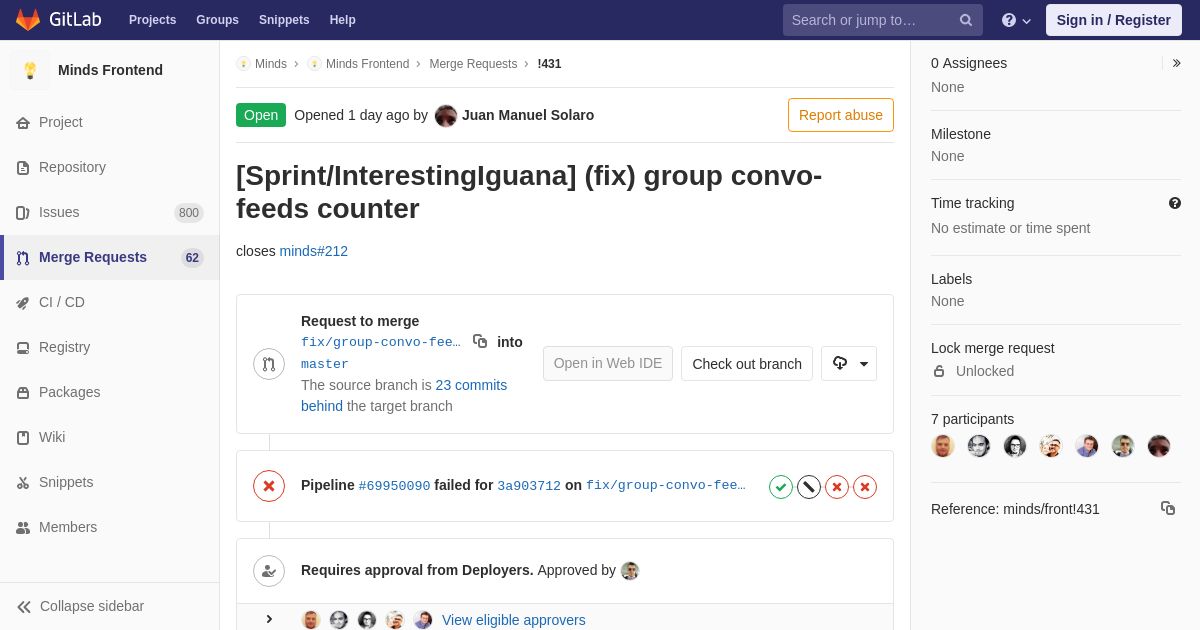Open the pipeline branch fix/group-convo-fee link
The image size is (1200, 630).
(666, 486)
